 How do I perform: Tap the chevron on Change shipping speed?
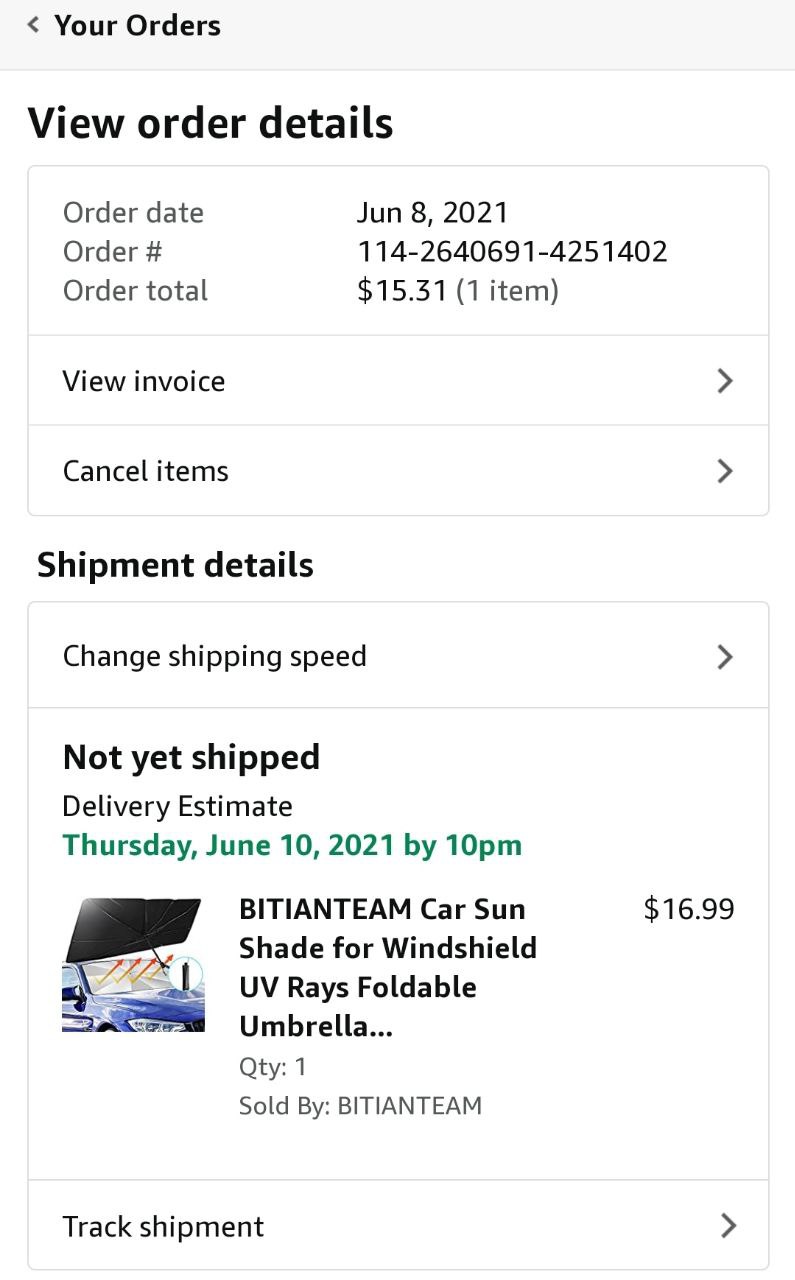tap(726, 657)
